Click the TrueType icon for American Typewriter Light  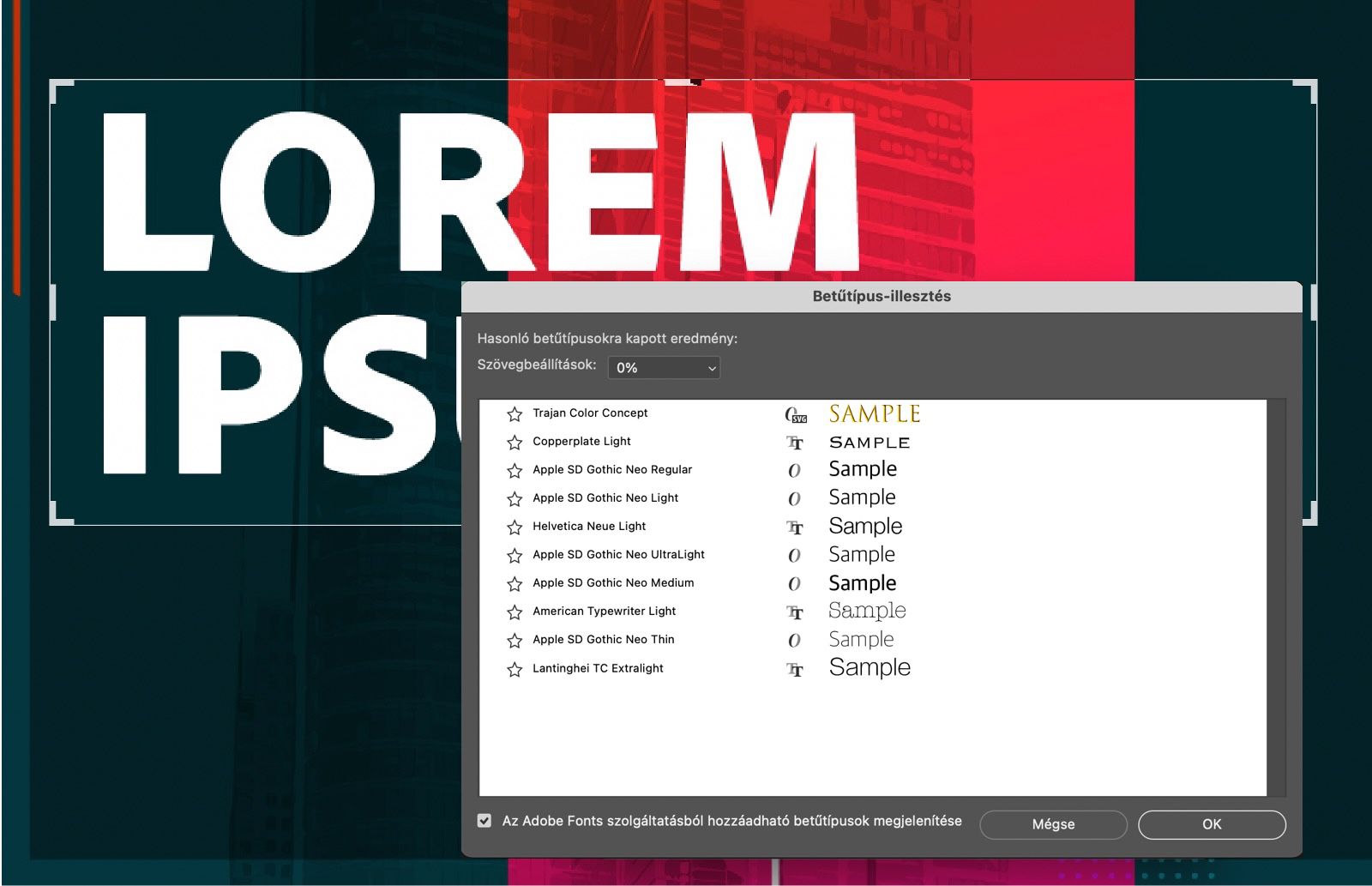coord(795,612)
